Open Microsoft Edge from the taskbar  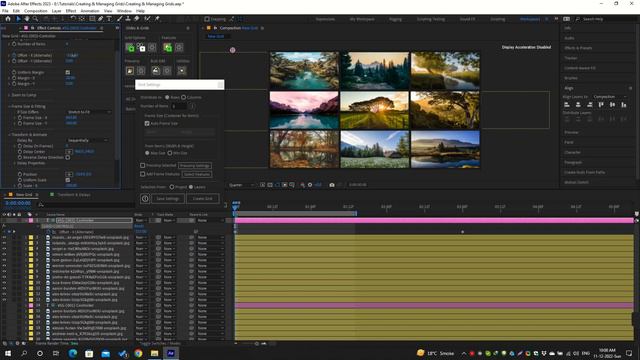click(x=73, y=353)
